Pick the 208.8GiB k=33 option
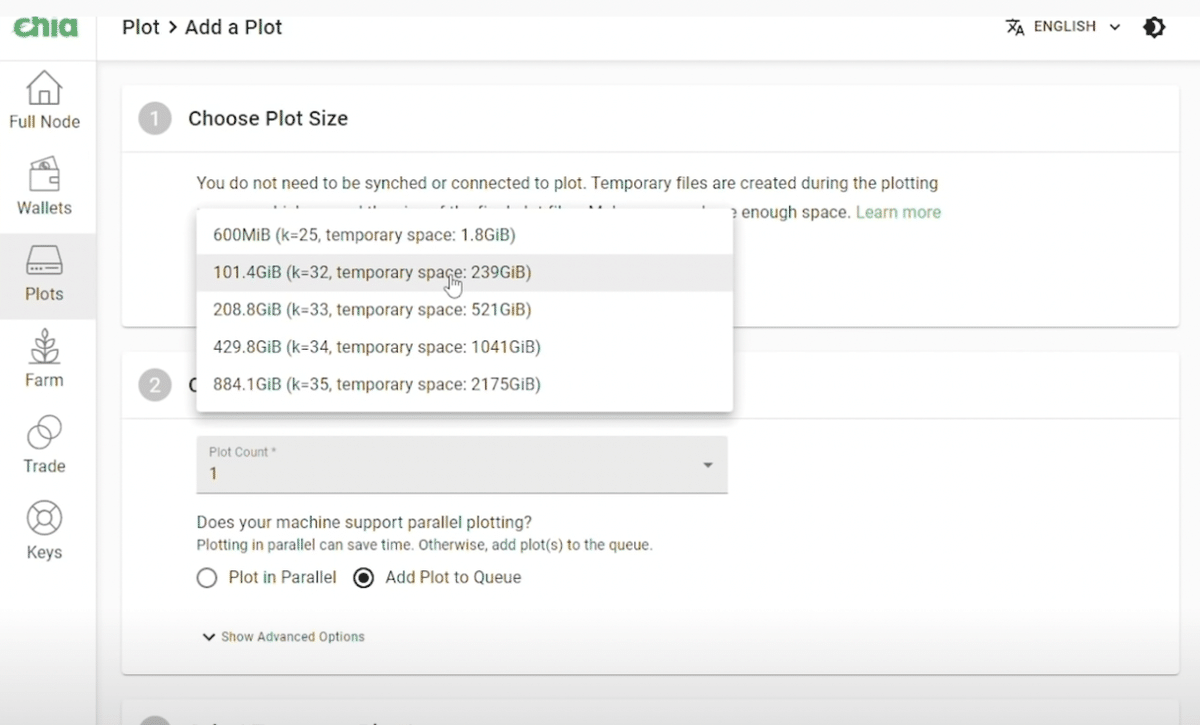Viewport: 1200px width, 725px height. tap(371, 310)
